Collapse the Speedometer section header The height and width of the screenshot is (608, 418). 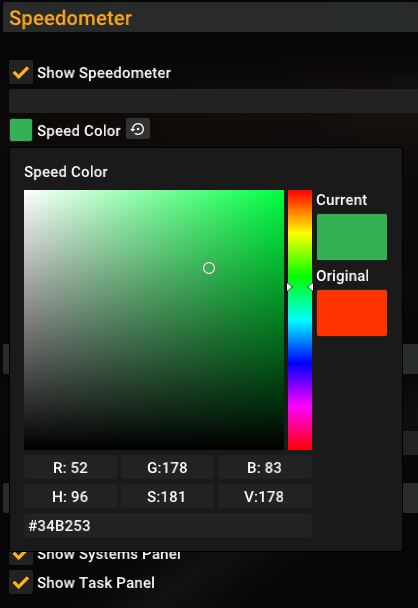point(210,18)
